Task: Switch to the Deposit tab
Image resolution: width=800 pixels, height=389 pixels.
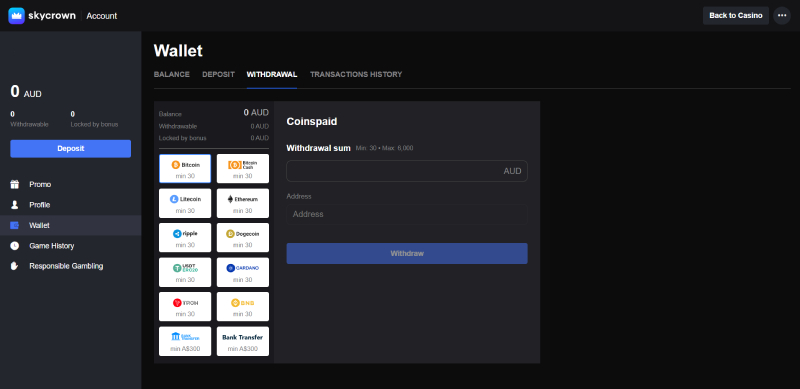Action: pyautogui.click(x=218, y=75)
